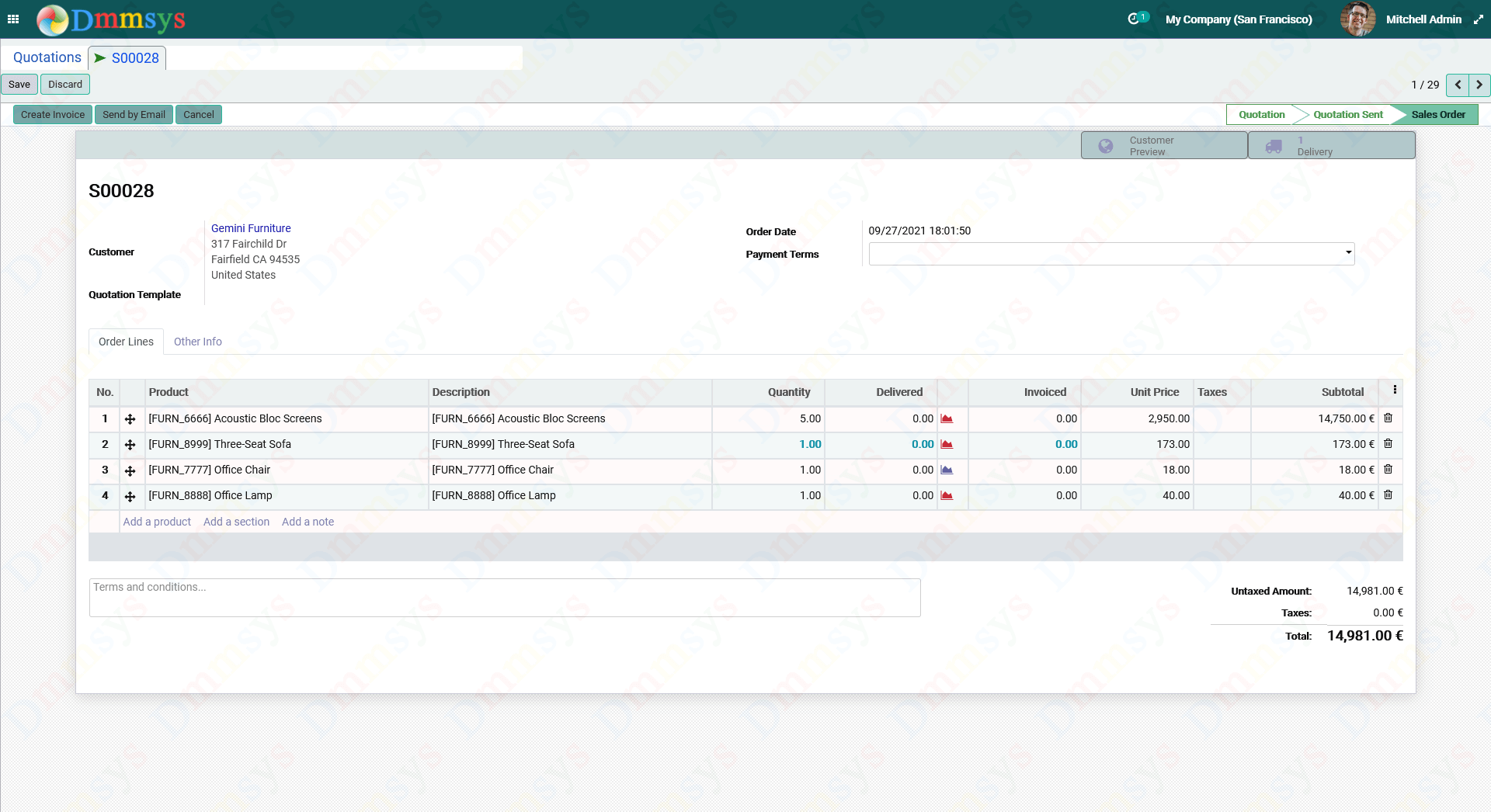Image resolution: width=1491 pixels, height=812 pixels.
Task: Open forecast chart icon for Three-Seat Sofa
Action: pos(947,444)
